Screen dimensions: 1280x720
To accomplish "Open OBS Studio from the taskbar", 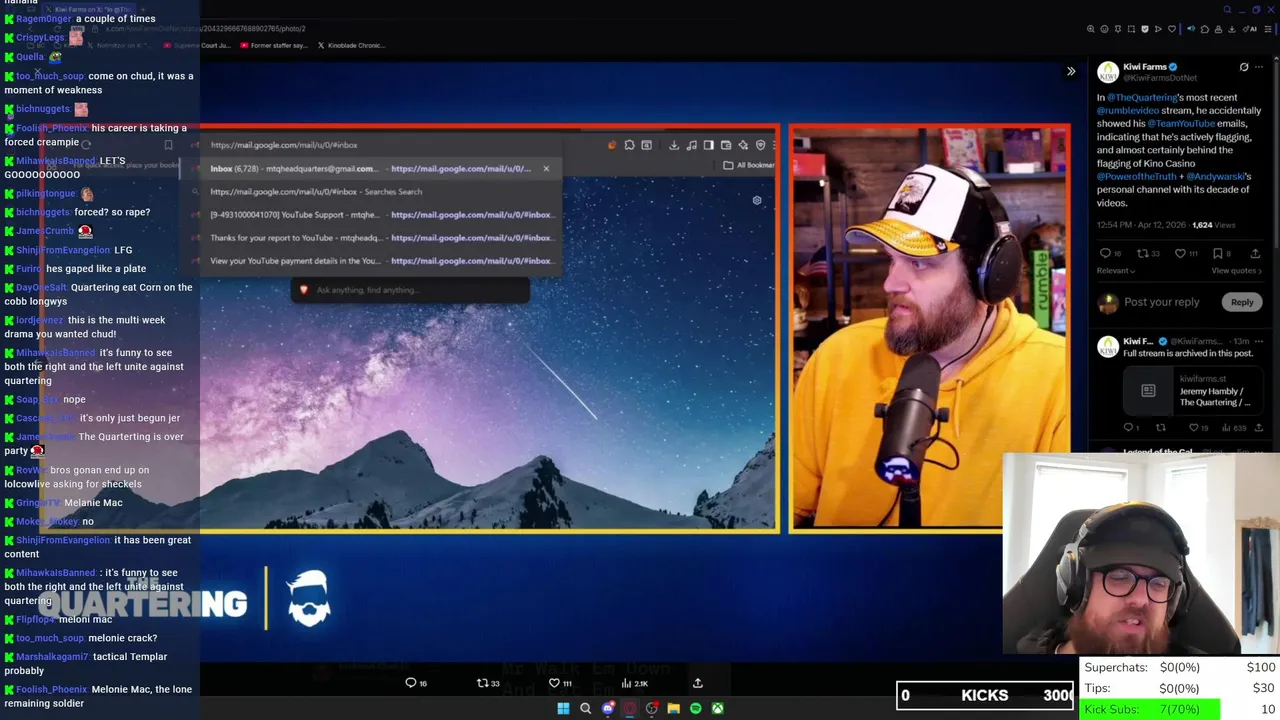I will [x=652, y=708].
